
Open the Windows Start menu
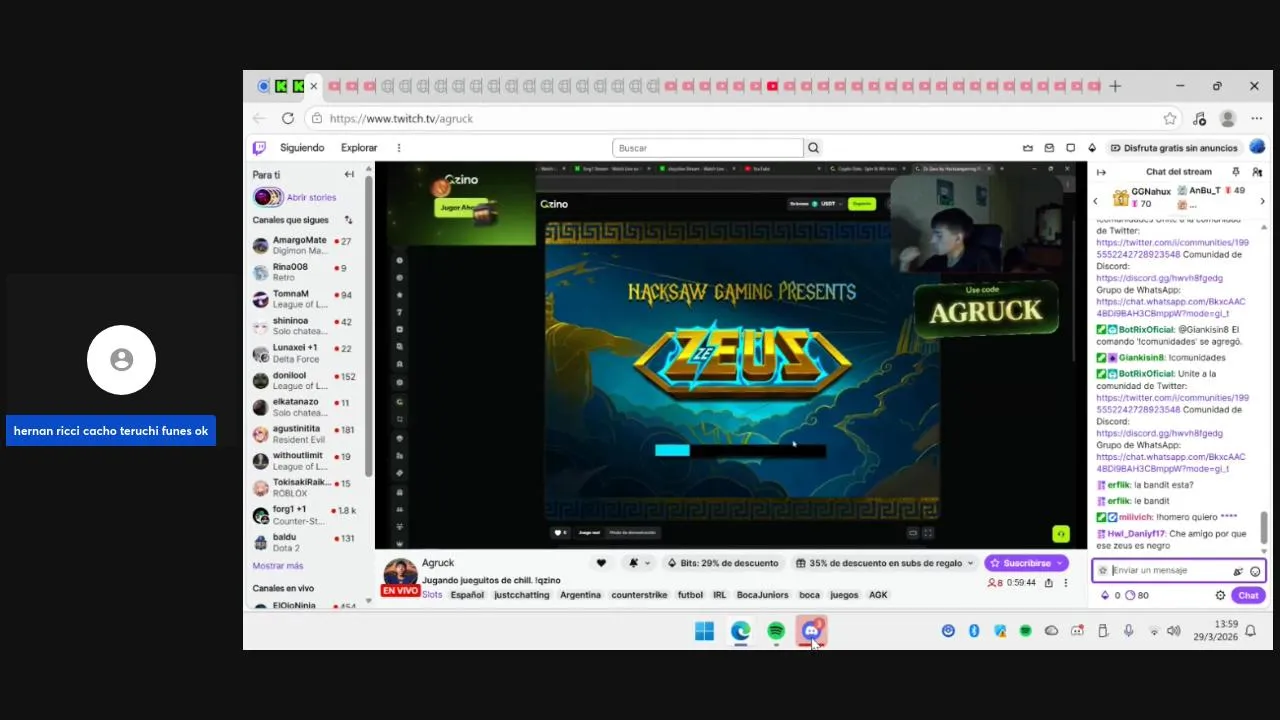[705, 631]
